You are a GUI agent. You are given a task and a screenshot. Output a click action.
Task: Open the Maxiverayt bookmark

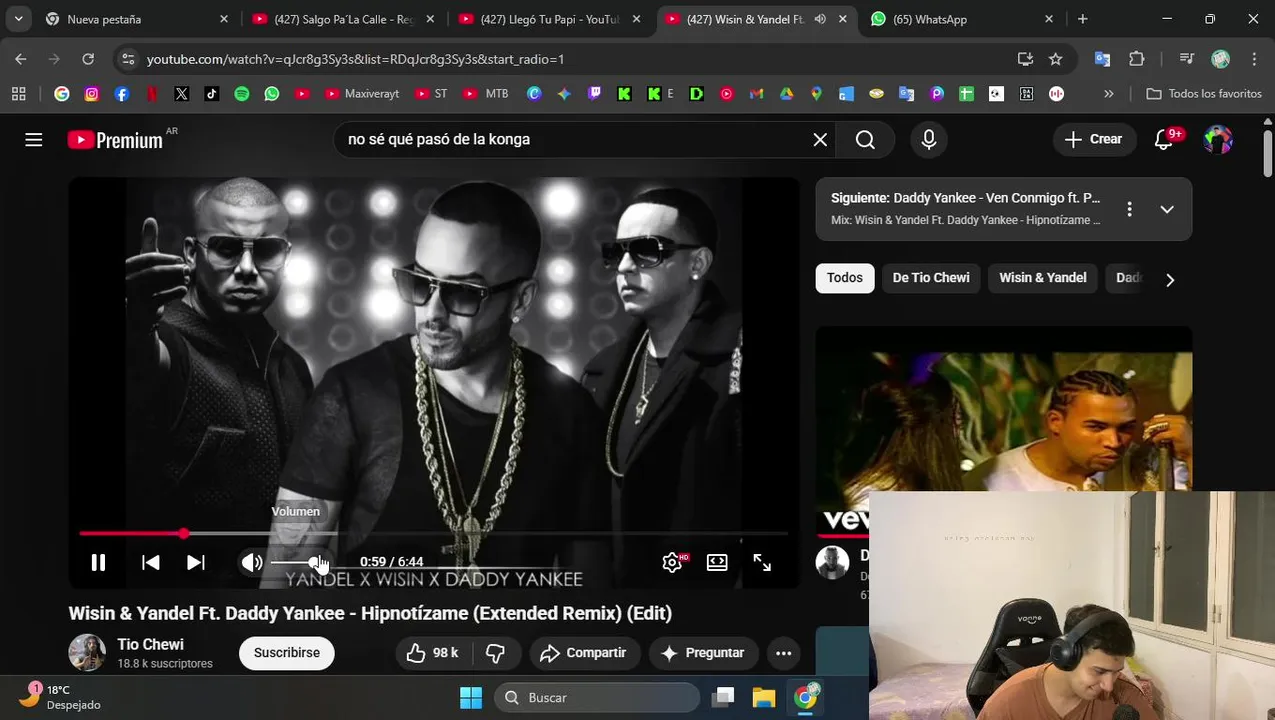click(x=361, y=94)
